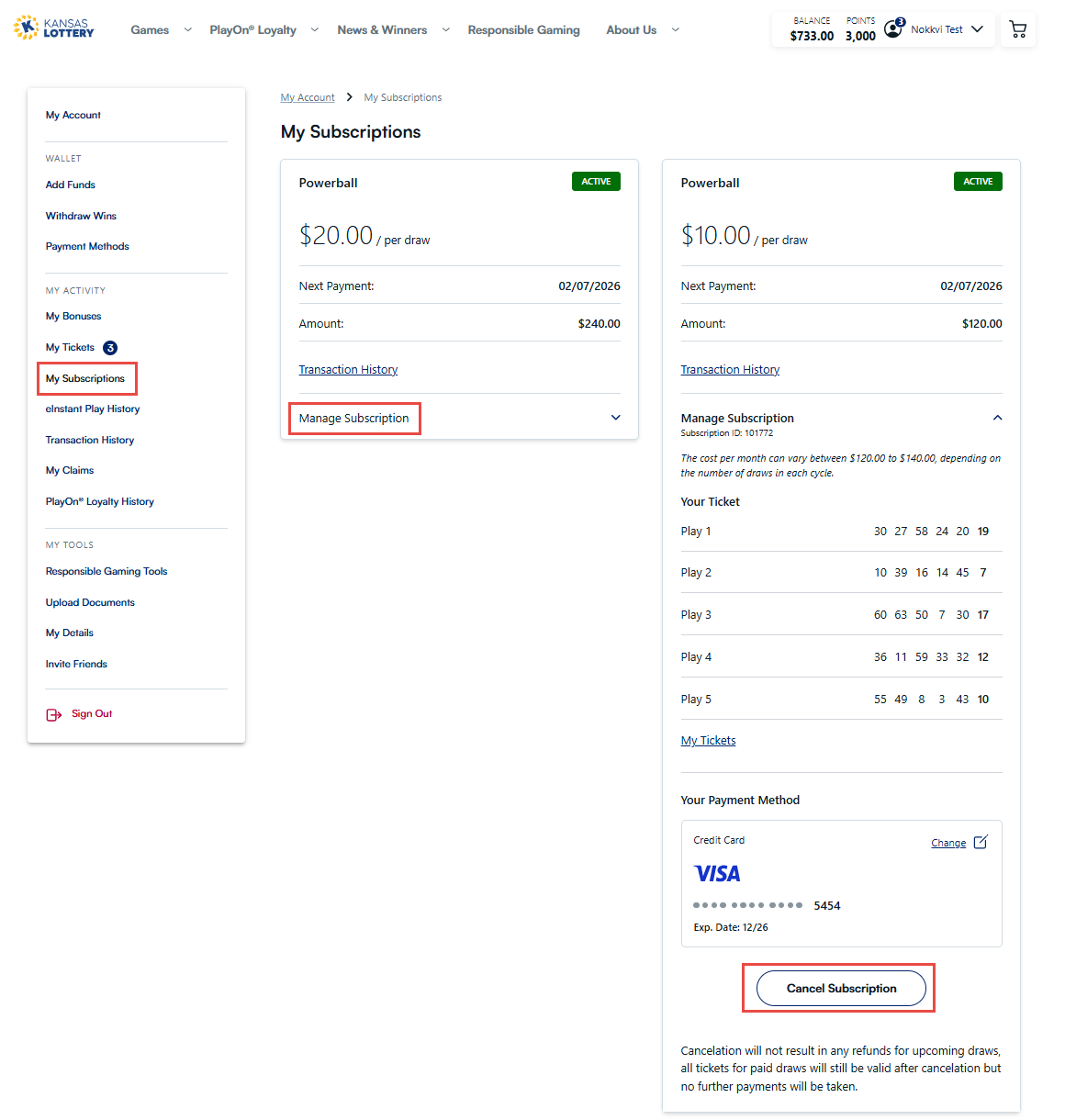Click the Cancel Subscription button

[841, 988]
